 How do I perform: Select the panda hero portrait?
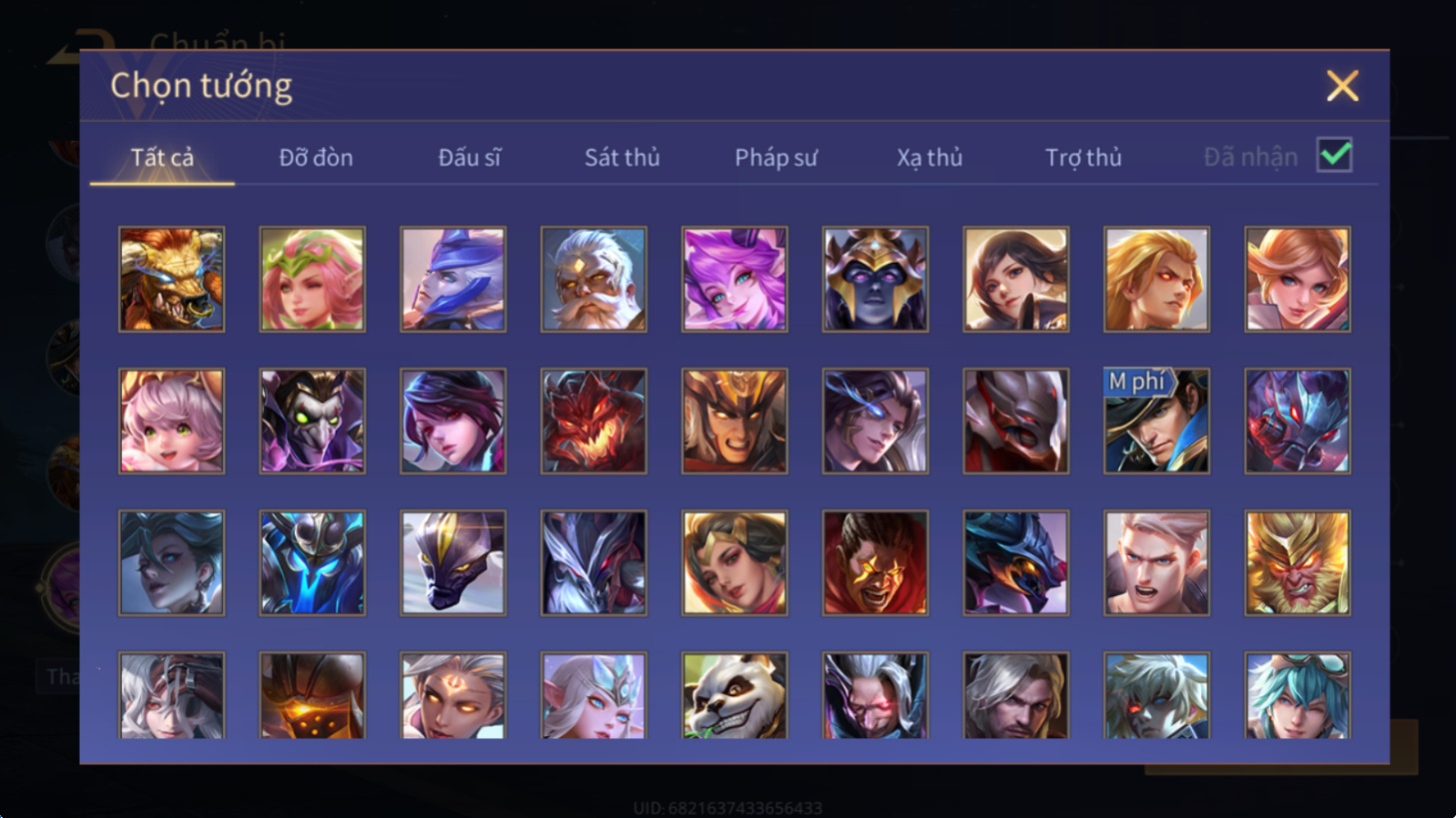click(734, 695)
